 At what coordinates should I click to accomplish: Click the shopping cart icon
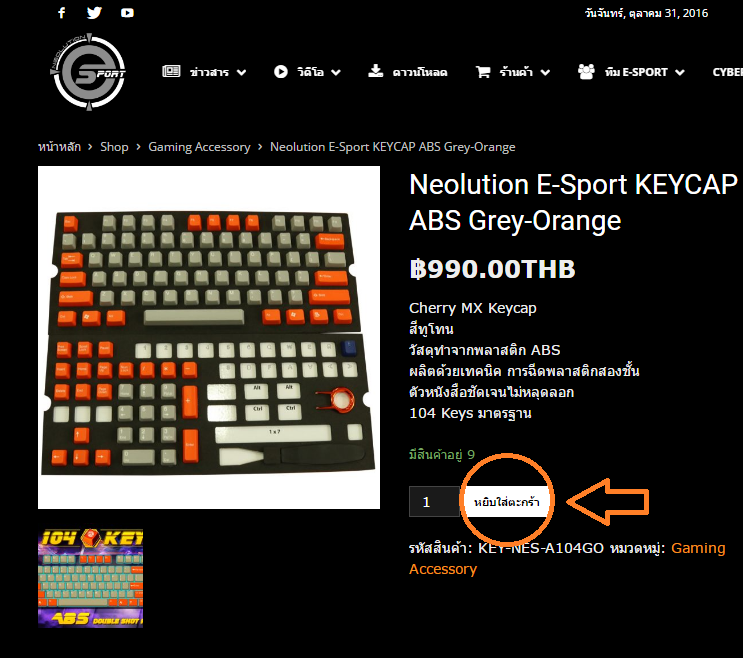483,72
